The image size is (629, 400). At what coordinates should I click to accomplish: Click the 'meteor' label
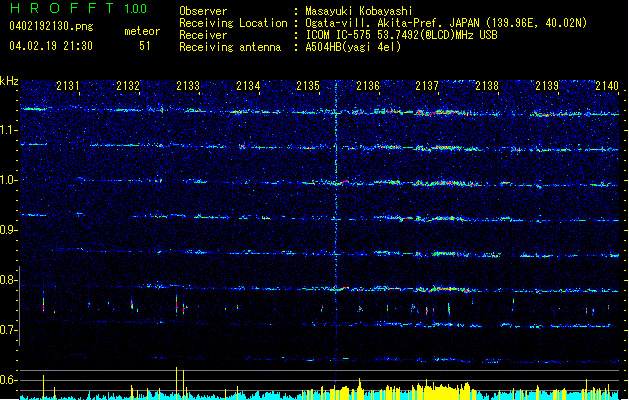[142, 31]
